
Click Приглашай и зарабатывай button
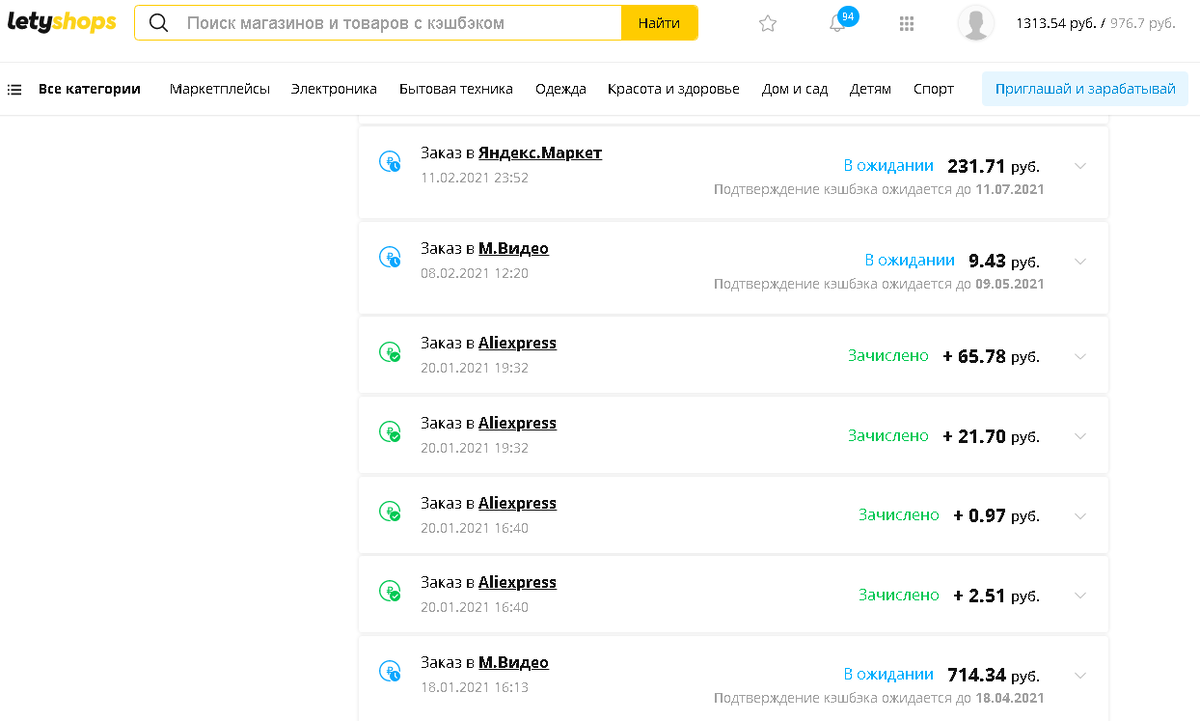click(x=1085, y=89)
